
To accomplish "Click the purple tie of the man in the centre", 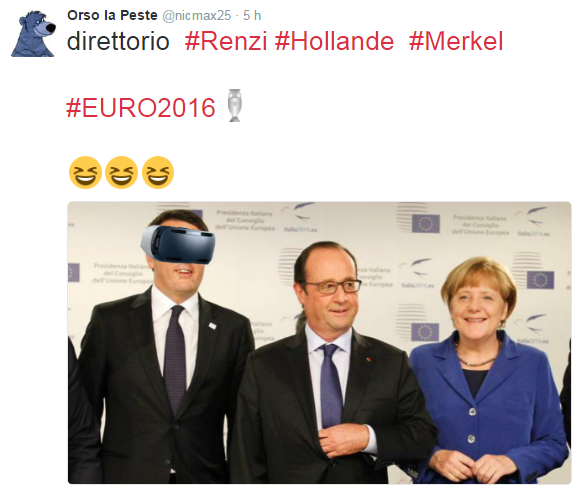I will tap(330, 386).
